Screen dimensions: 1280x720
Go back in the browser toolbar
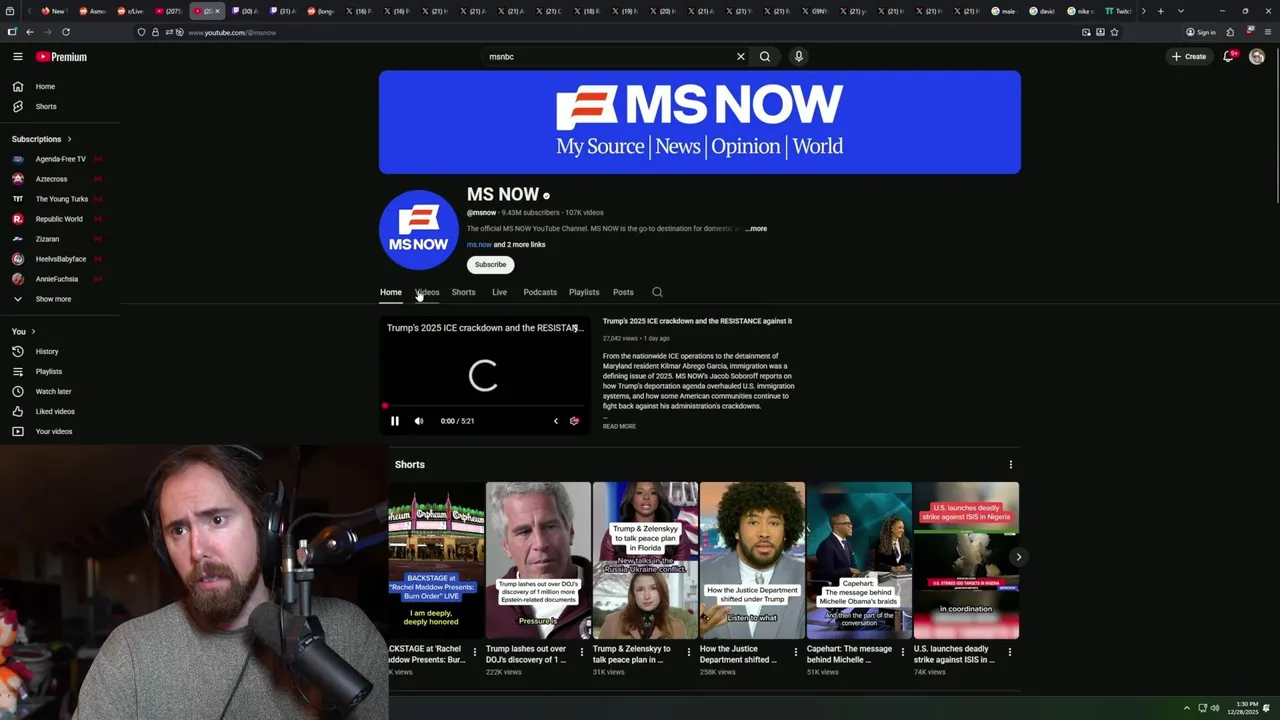tap(30, 32)
